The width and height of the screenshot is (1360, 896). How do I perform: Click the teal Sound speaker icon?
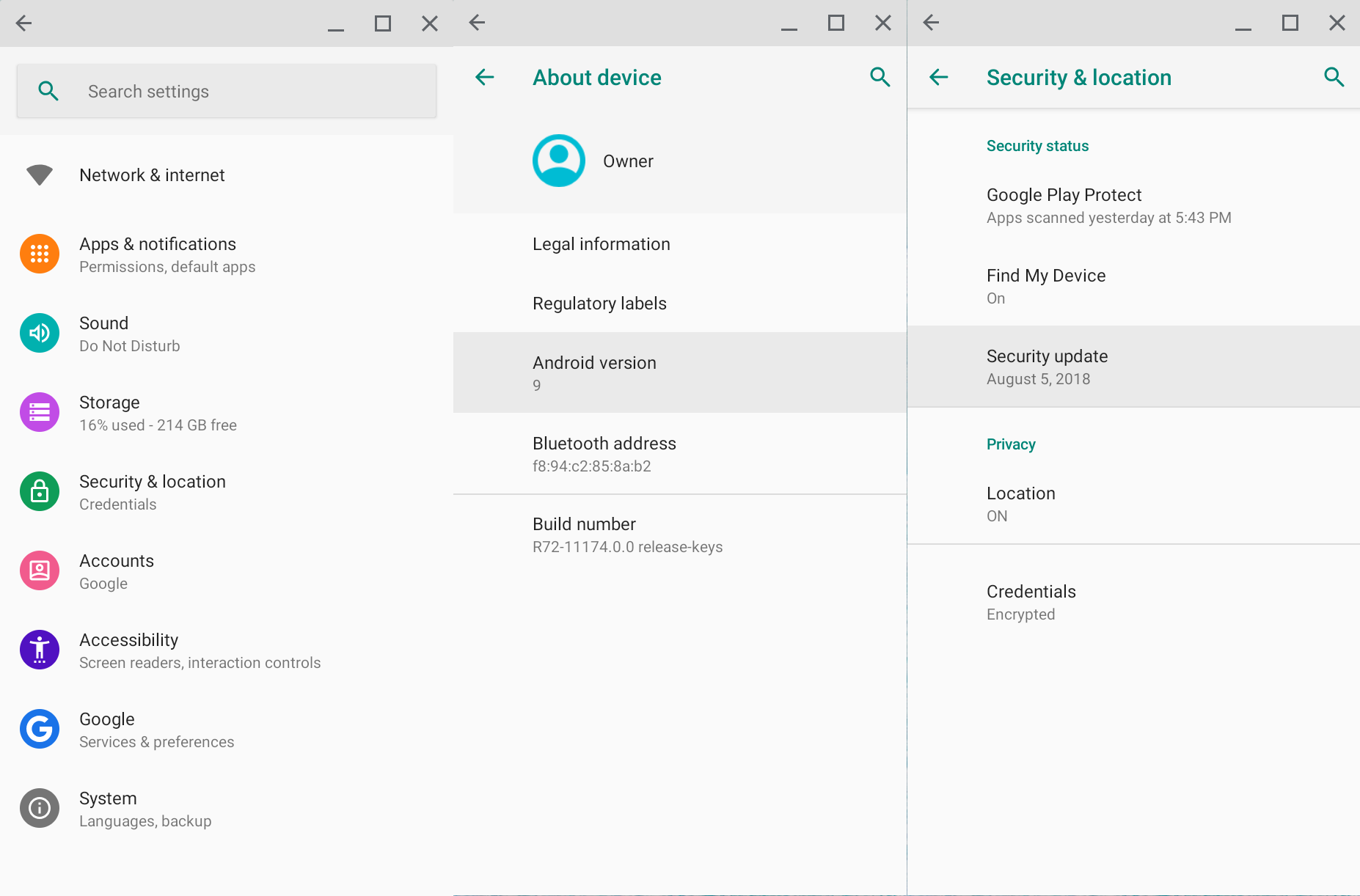pyautogui.click(x=40, y=333)
